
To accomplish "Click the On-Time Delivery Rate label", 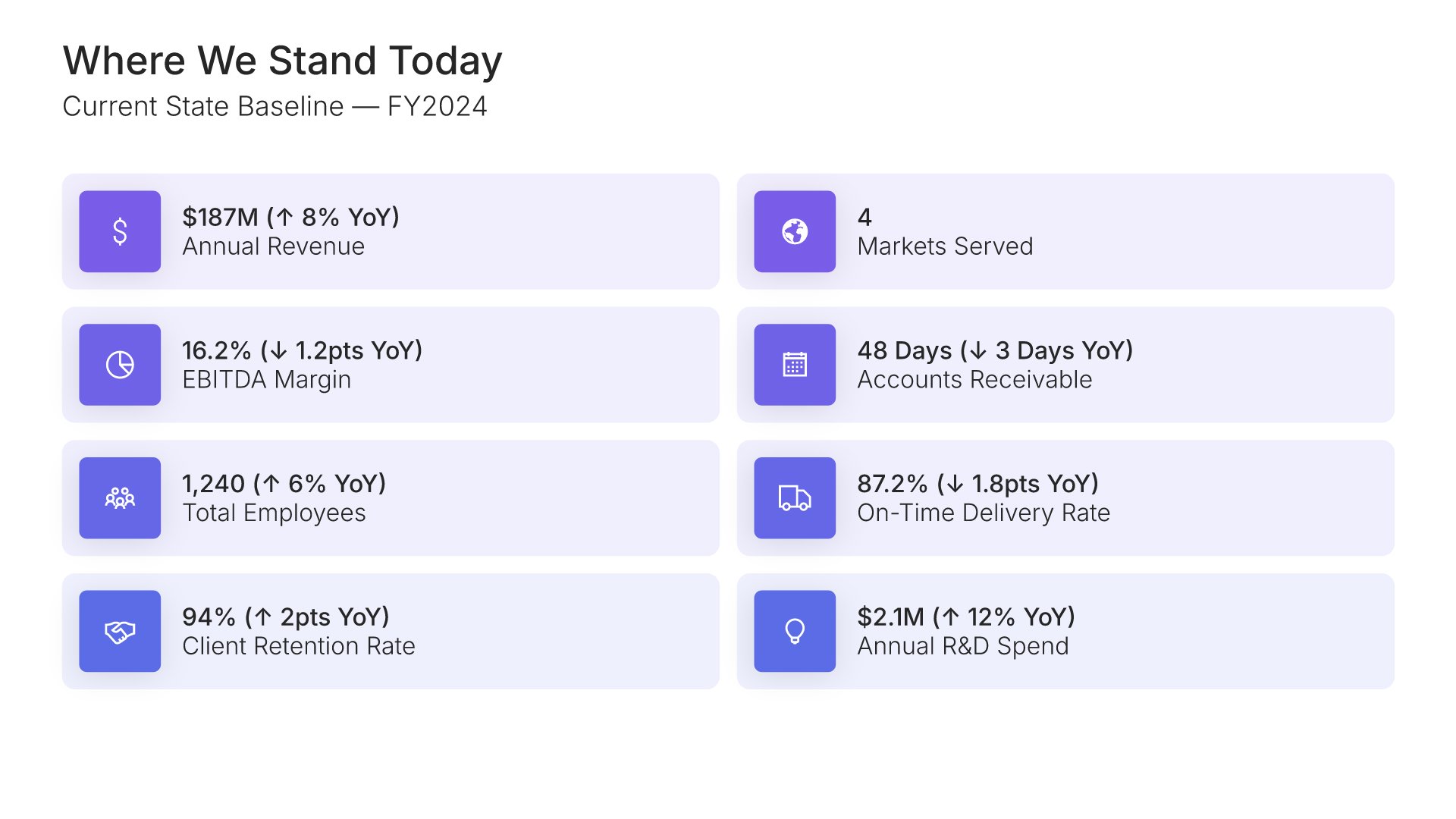I will point(984,513).
